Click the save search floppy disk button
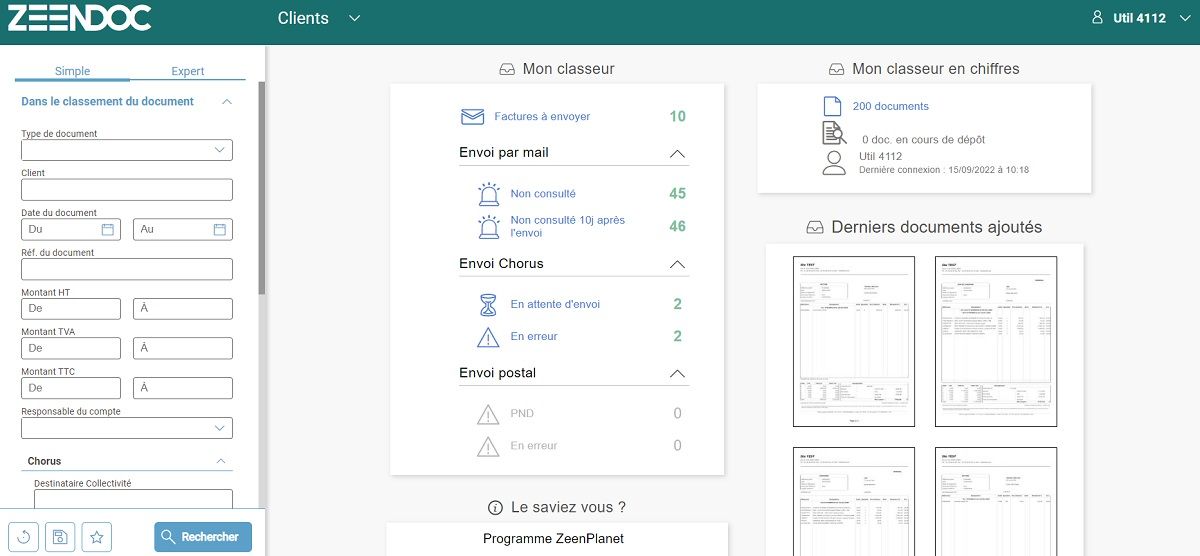Viewport: 1200px width, 556px height. [60, 537]
